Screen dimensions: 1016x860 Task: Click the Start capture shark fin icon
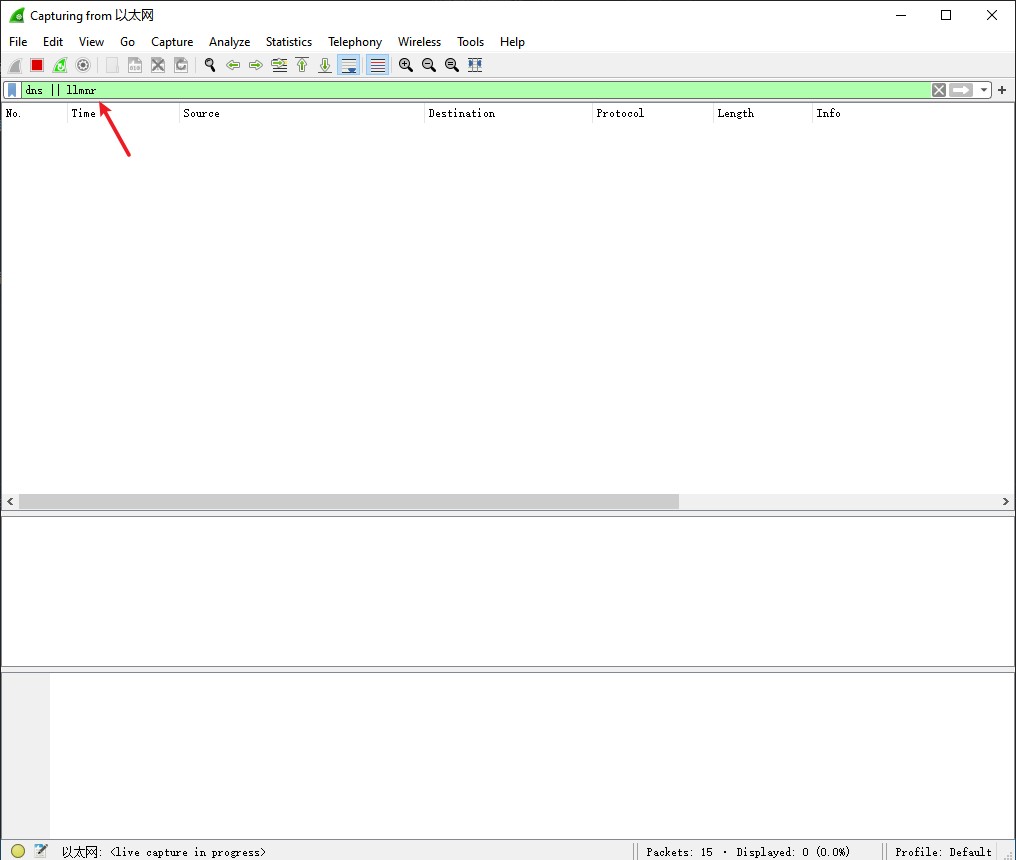coord(15,65)
